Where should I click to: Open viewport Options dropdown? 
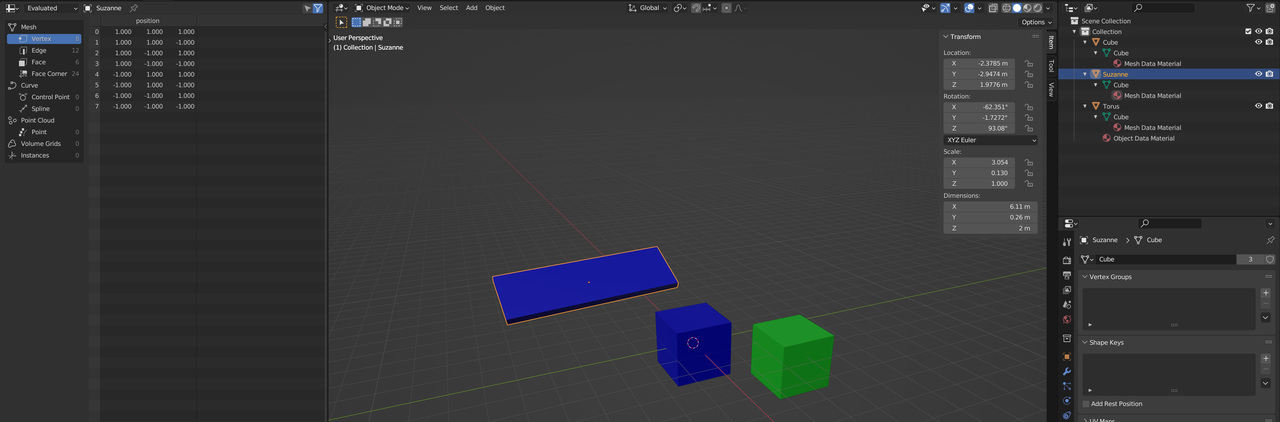pyautogui.click(x=1037, y=22)
